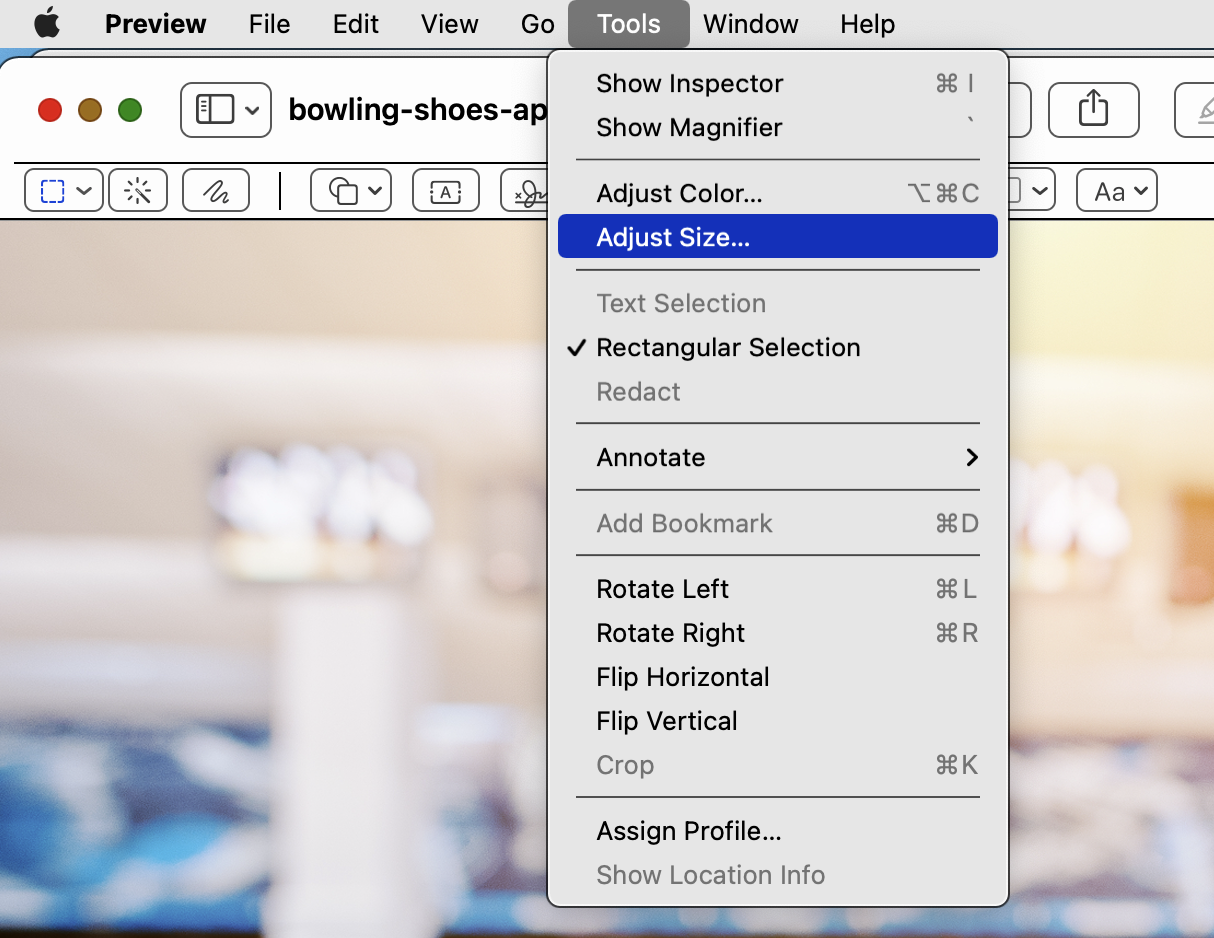
Task: Close the open Tools menu
Action: click(x=629, y=23)
